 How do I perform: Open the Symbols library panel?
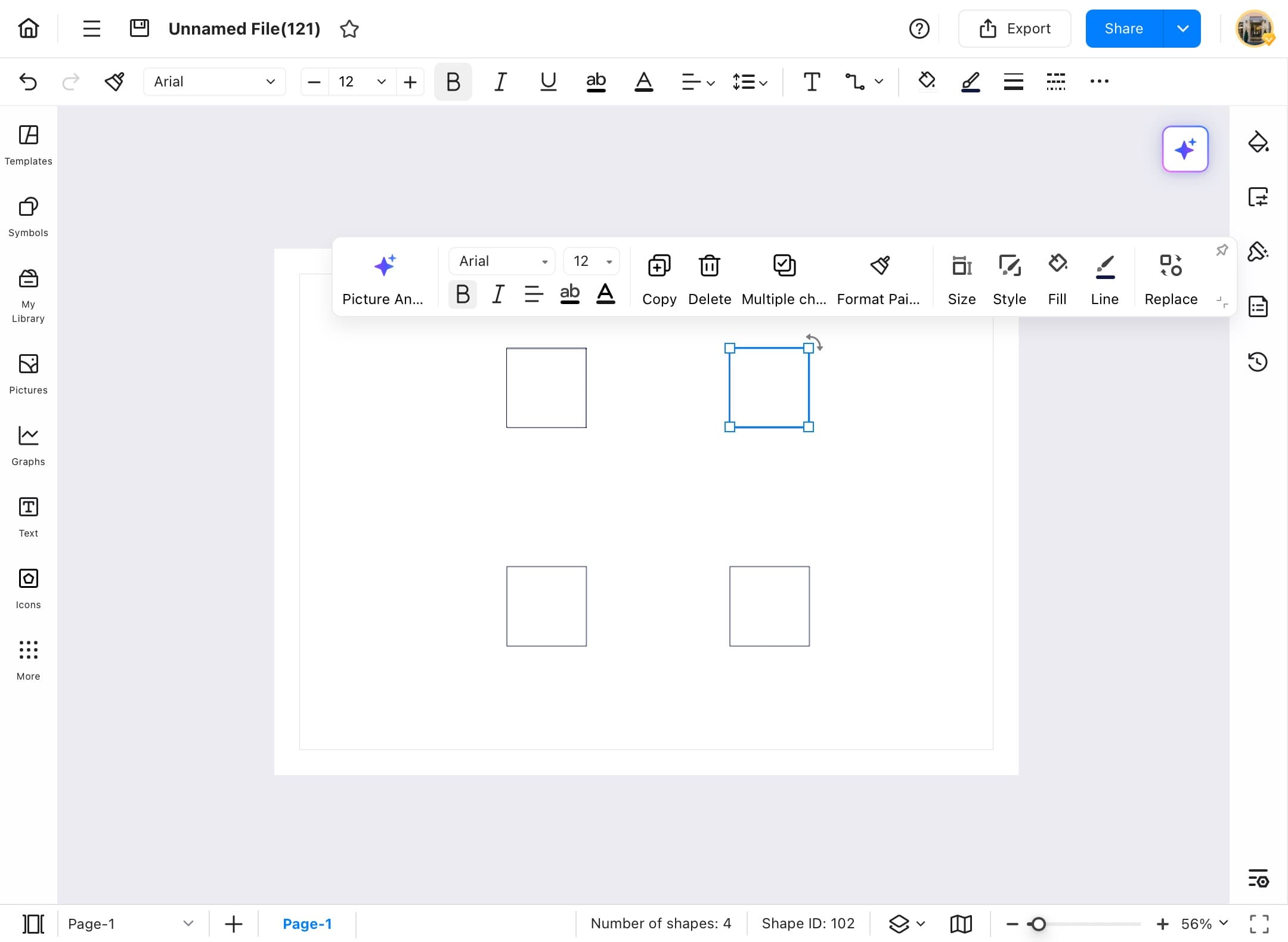pos(27,216)
